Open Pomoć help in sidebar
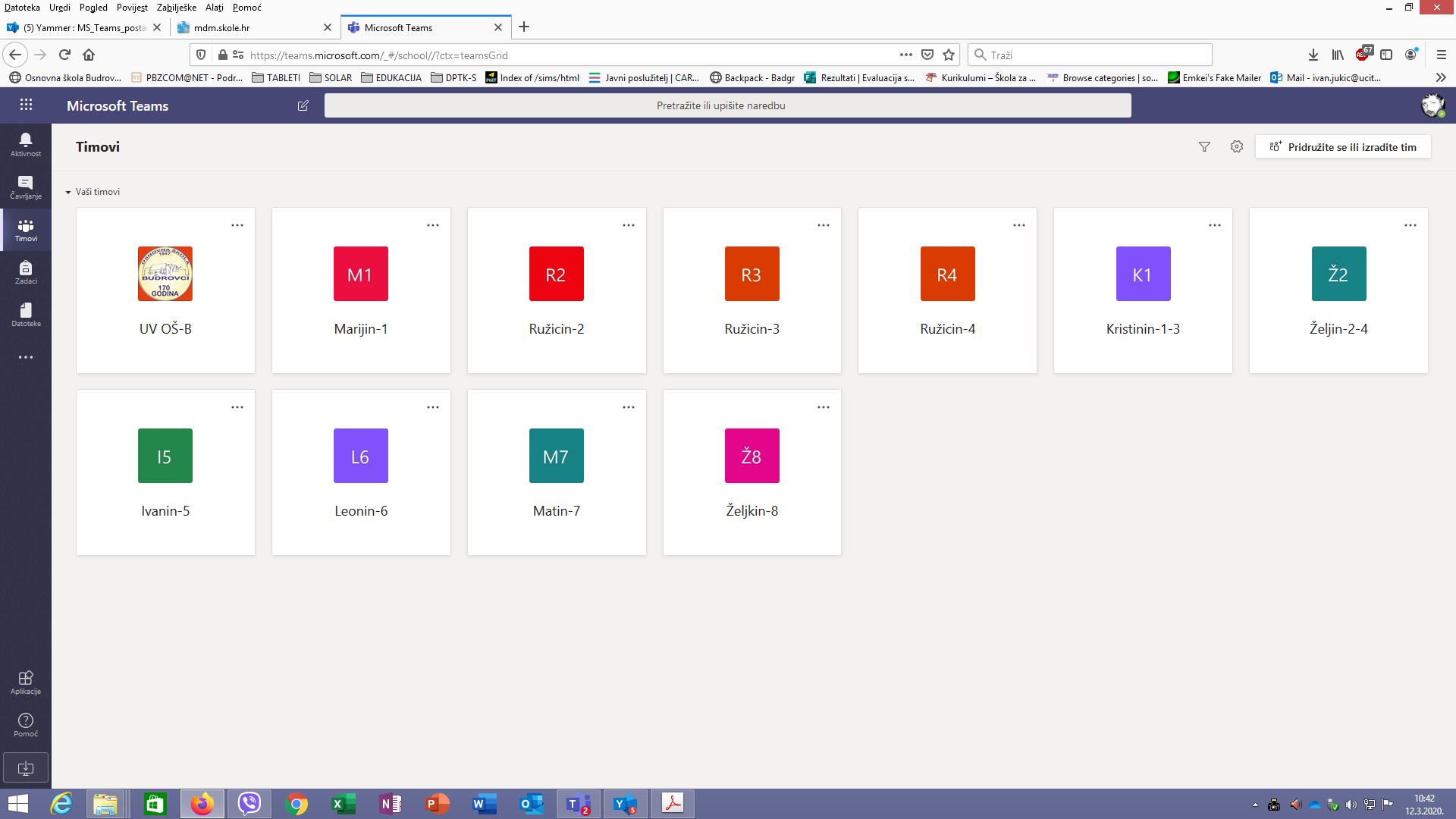 [x=26, y=724]
